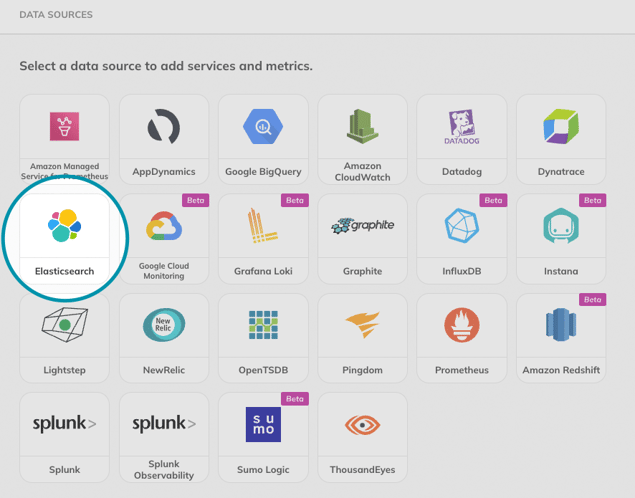Screen dimensions: 635x498
Task: Select the Dynatrace label
Action: 561,172
